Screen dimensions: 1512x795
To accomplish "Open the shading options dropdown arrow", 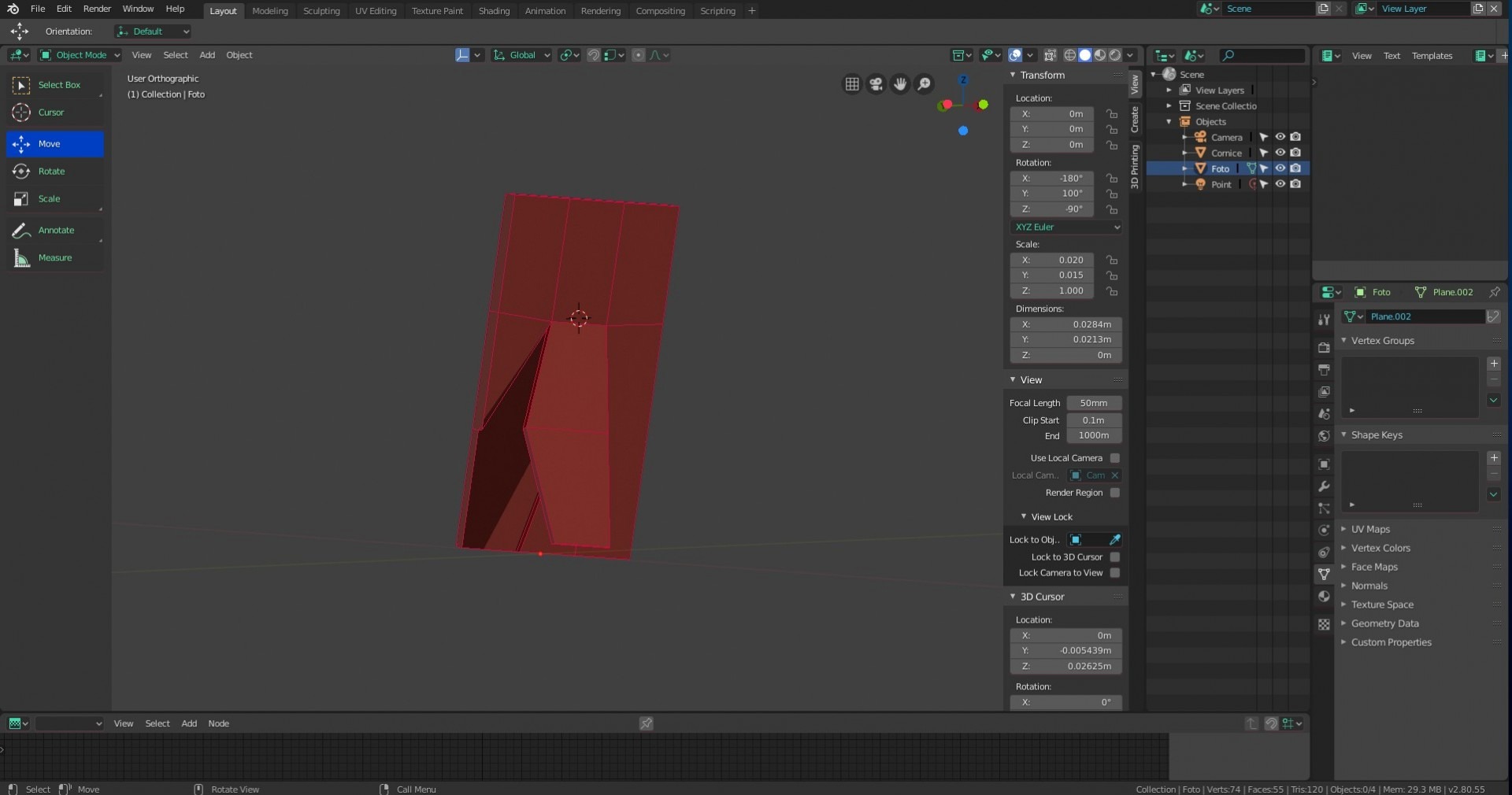I will [1130, 55].
